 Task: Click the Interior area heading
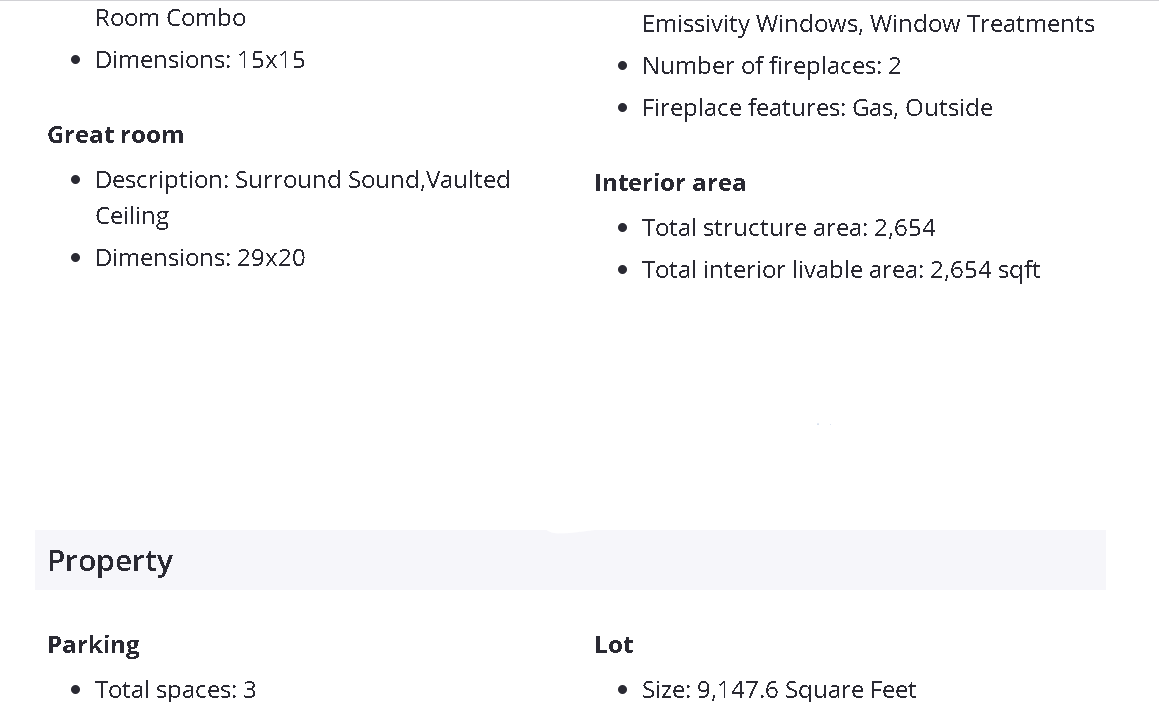coord(670,183)
